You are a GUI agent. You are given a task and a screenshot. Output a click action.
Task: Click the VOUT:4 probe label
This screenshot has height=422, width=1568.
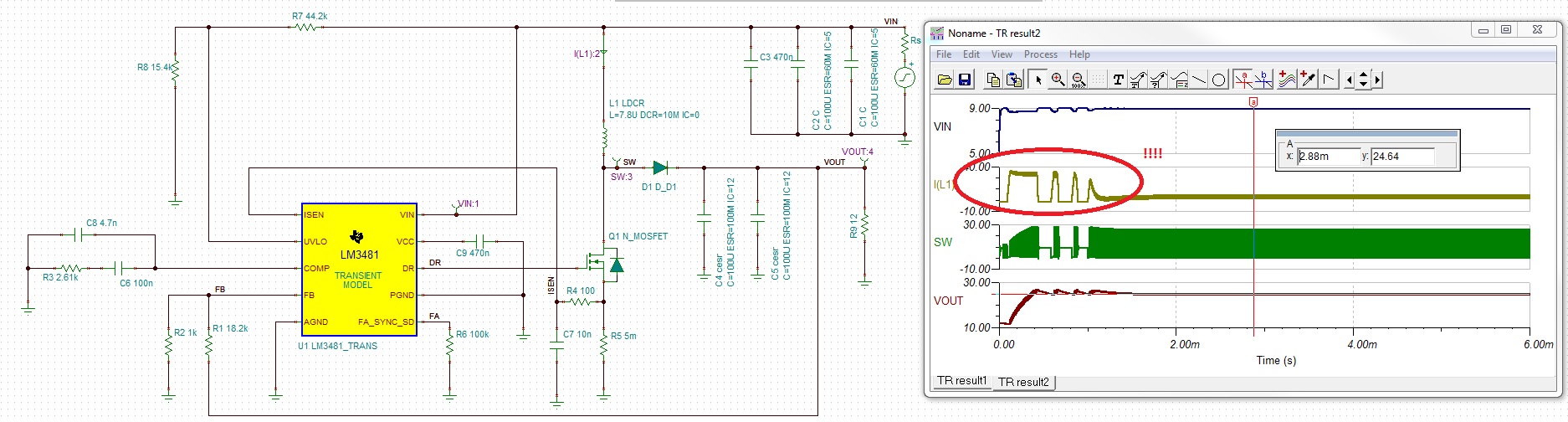pyautogui.click(x=857, y=152)
